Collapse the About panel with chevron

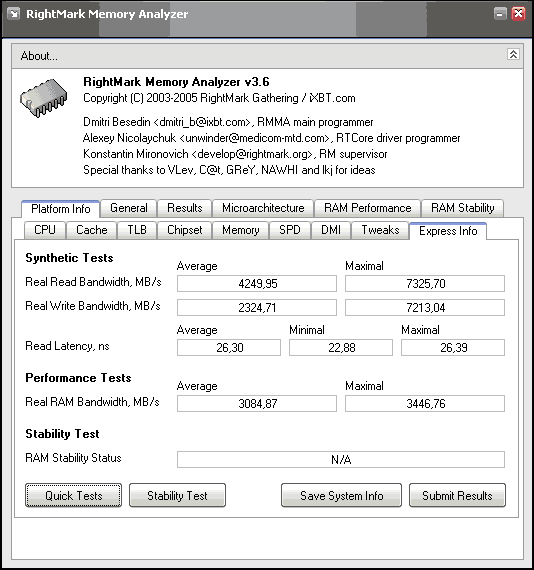click(513, 55)
